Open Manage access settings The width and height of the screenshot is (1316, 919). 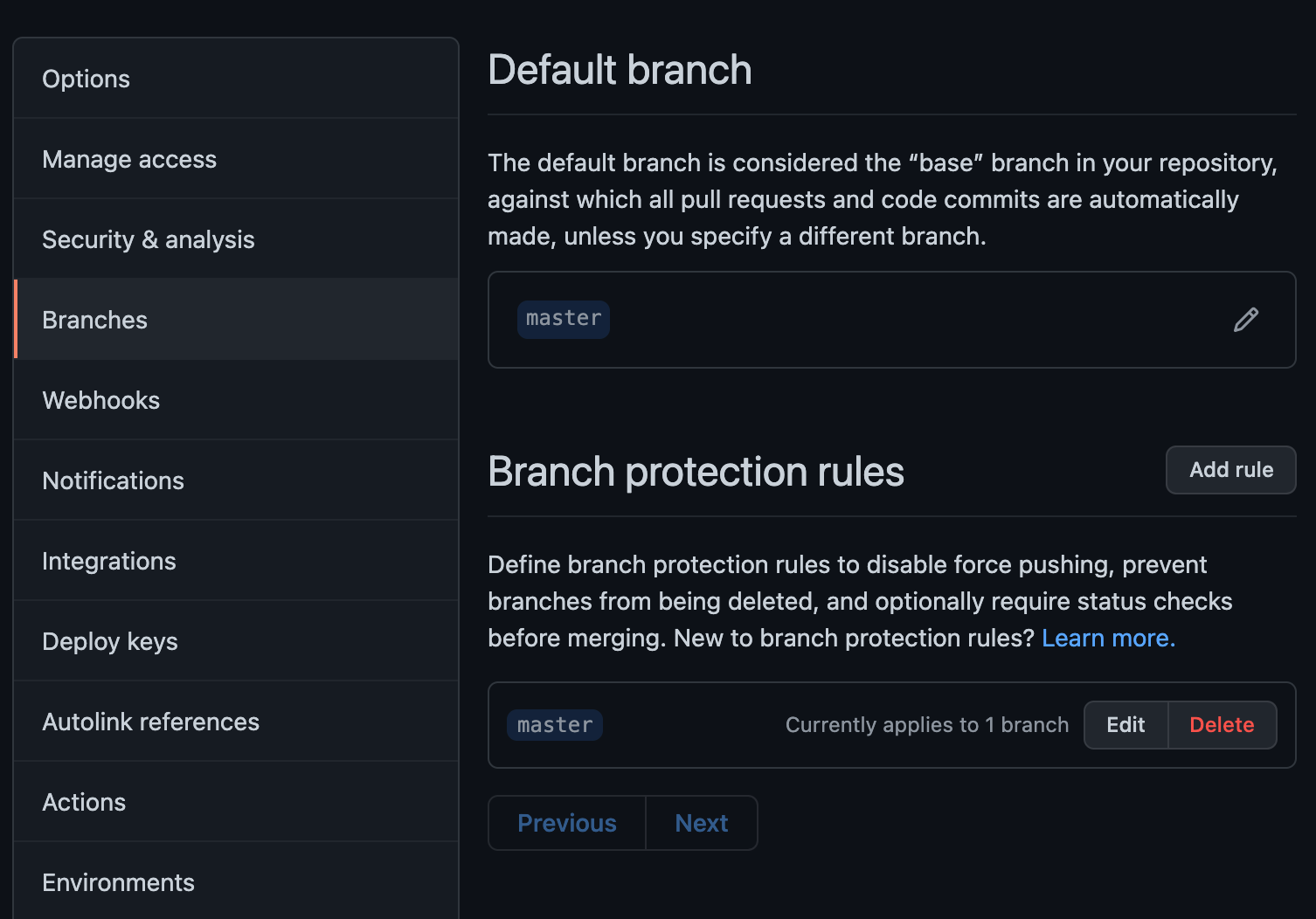pyautogui.click(x=236, y=159)
